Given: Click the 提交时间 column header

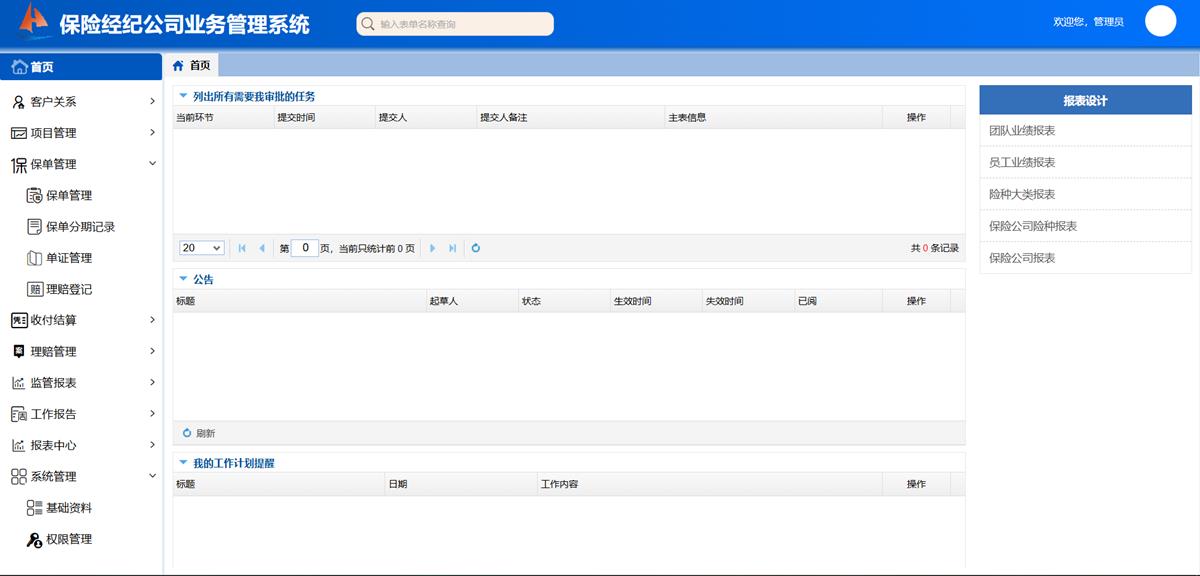Looking at the screenshot, I should (325, 117).
